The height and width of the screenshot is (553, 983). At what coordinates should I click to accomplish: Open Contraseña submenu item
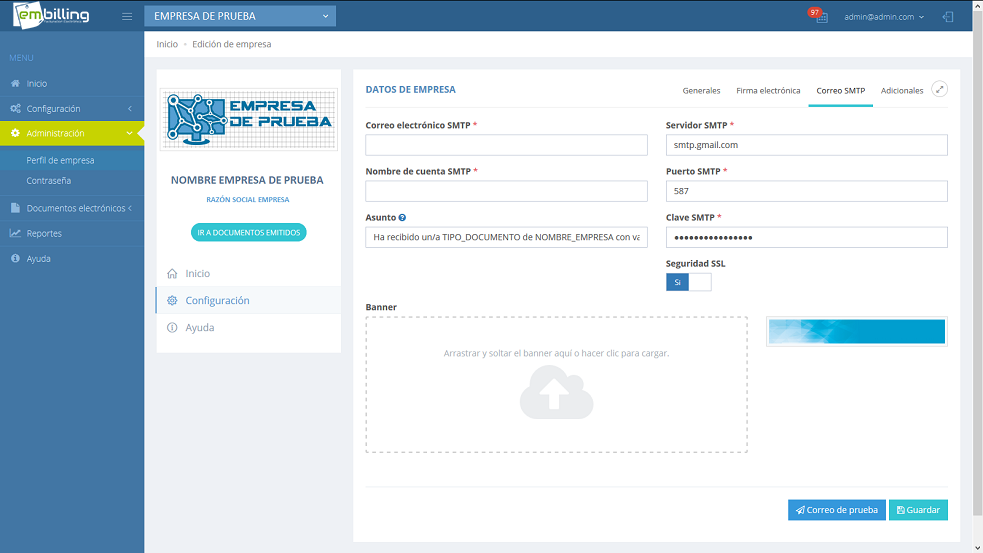[48, 181]
